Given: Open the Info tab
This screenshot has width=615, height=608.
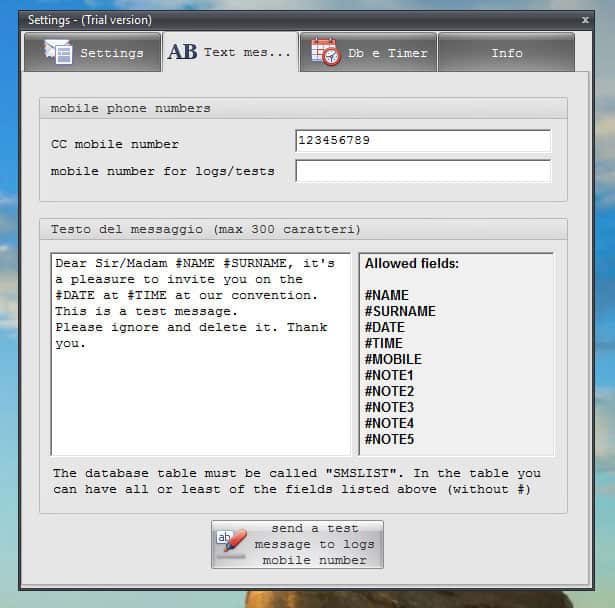Looking at the screenshot, I should (506, 53).
